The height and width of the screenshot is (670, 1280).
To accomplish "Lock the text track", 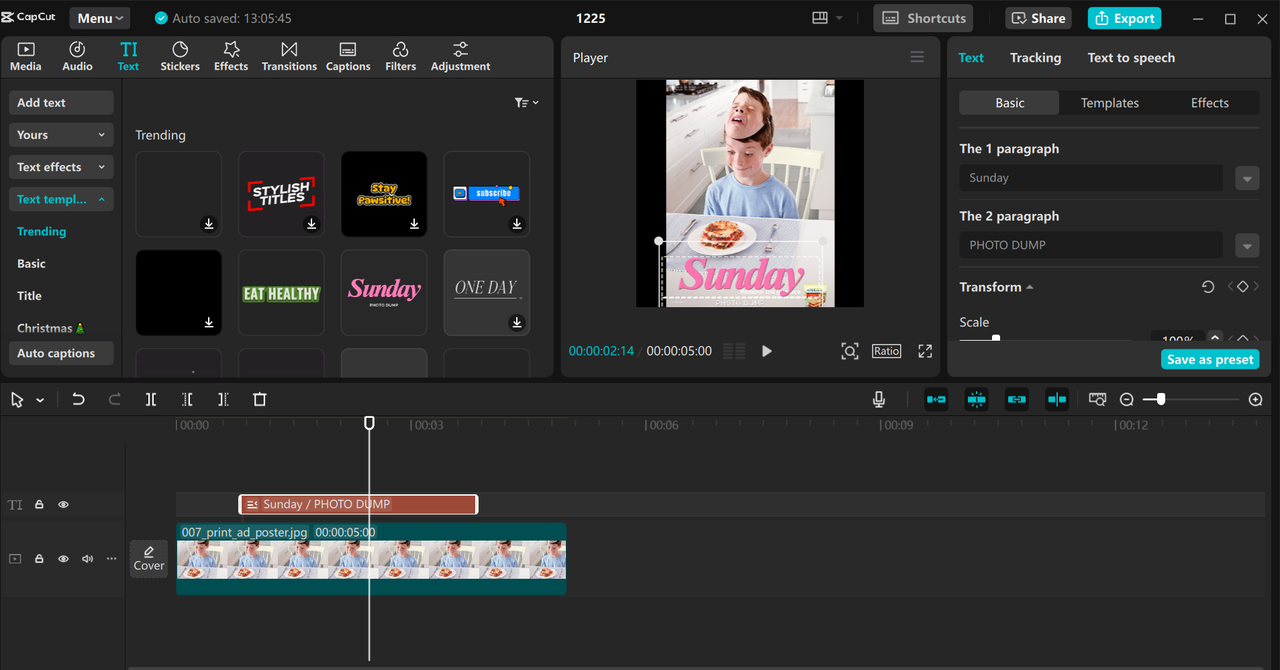I will coord(40,505).
